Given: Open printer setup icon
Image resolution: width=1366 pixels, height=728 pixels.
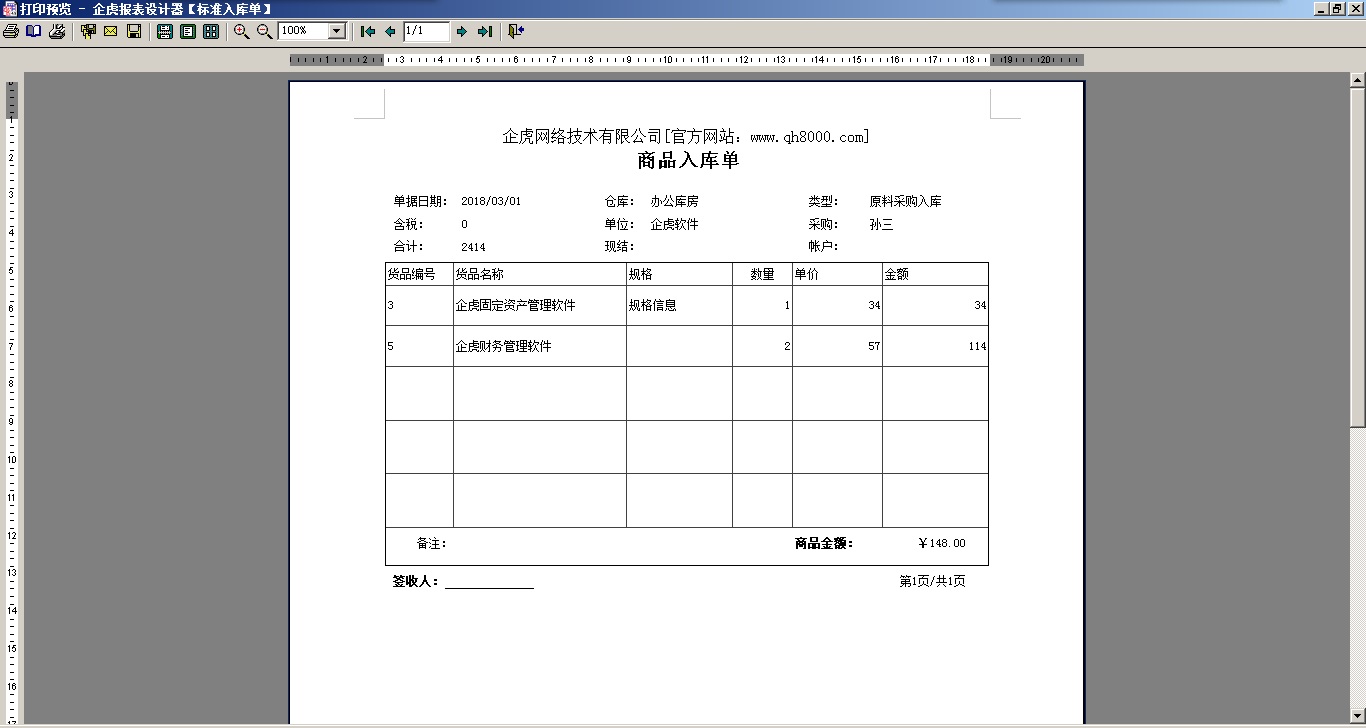Looking at the screenshot, I should (x=57, y=32).
